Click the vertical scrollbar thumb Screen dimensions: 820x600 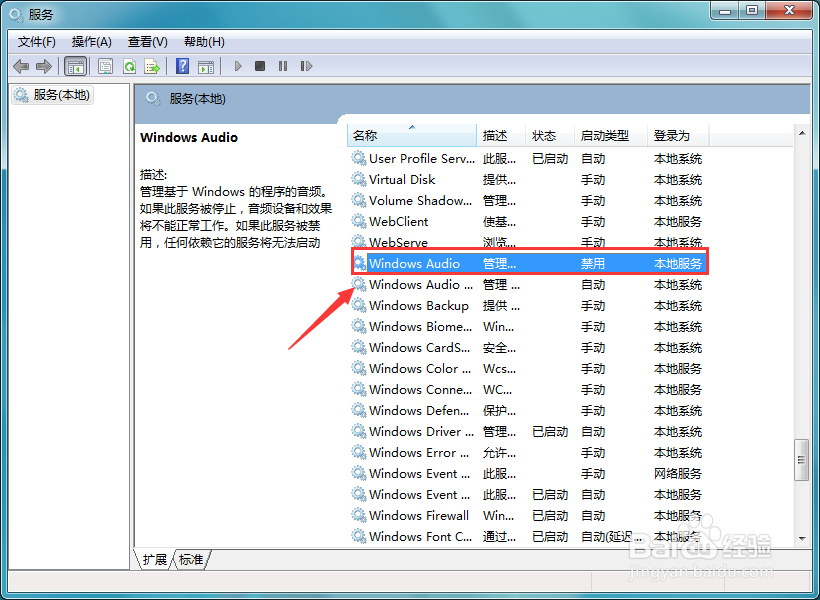click(801, 460)
